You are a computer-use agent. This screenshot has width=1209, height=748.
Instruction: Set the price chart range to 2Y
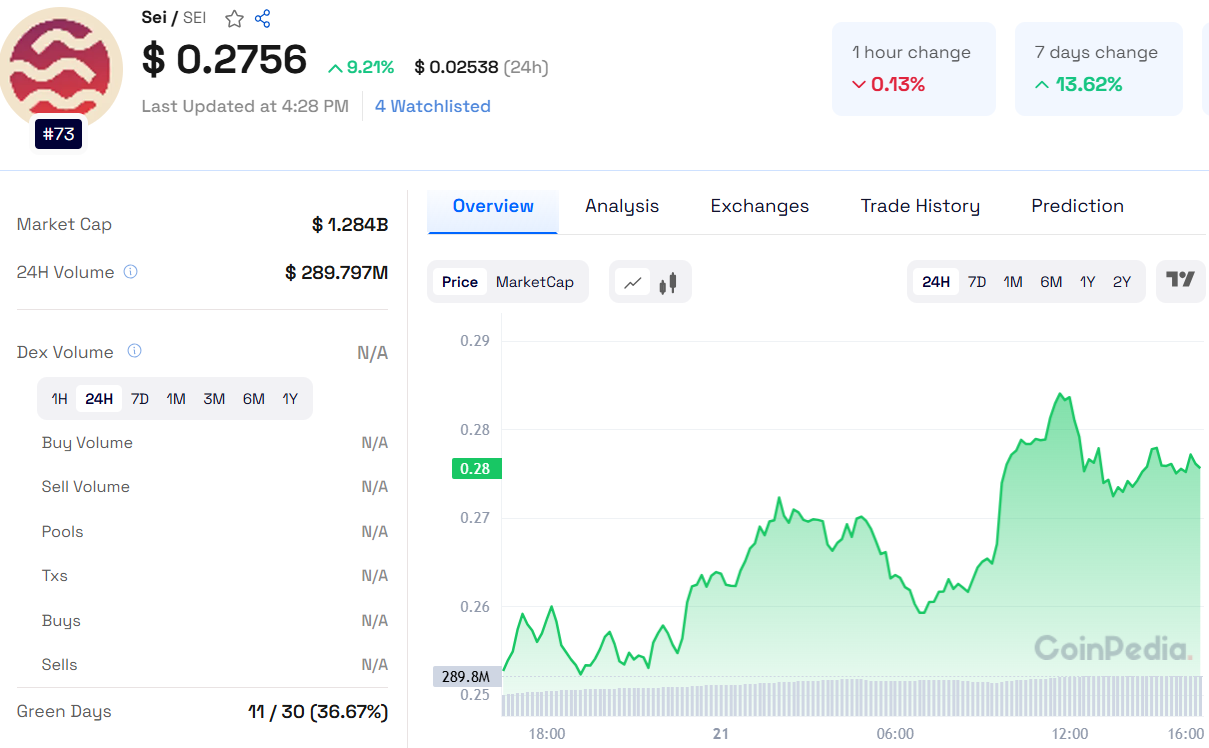pos(1122,282)
